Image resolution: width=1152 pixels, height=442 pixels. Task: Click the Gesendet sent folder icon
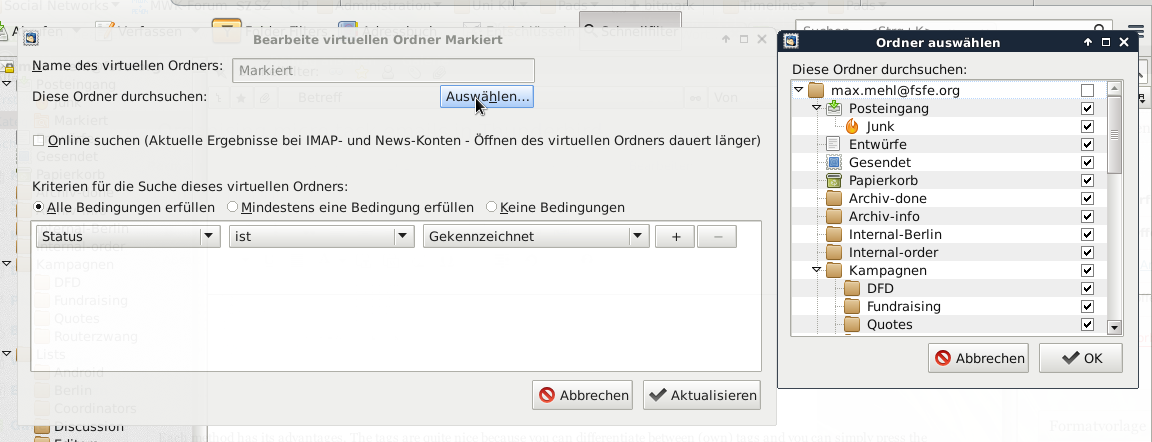click(835, 163)
